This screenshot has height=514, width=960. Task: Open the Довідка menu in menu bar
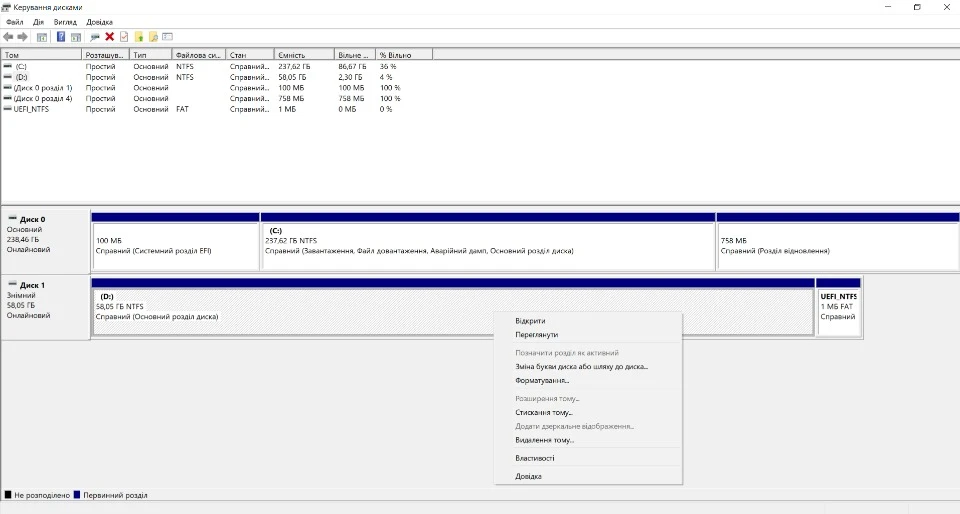(99, 21)
